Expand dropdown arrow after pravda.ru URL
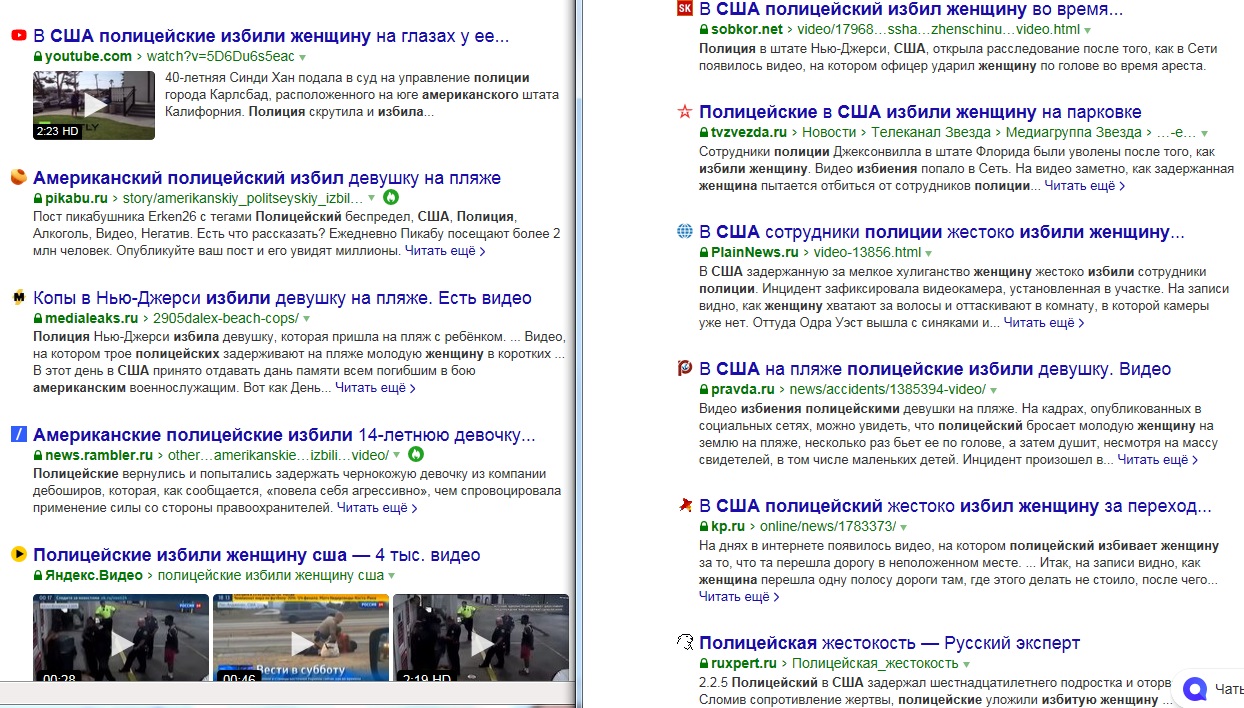Viewport: 1244px width, 708px height. coord(993,389)
